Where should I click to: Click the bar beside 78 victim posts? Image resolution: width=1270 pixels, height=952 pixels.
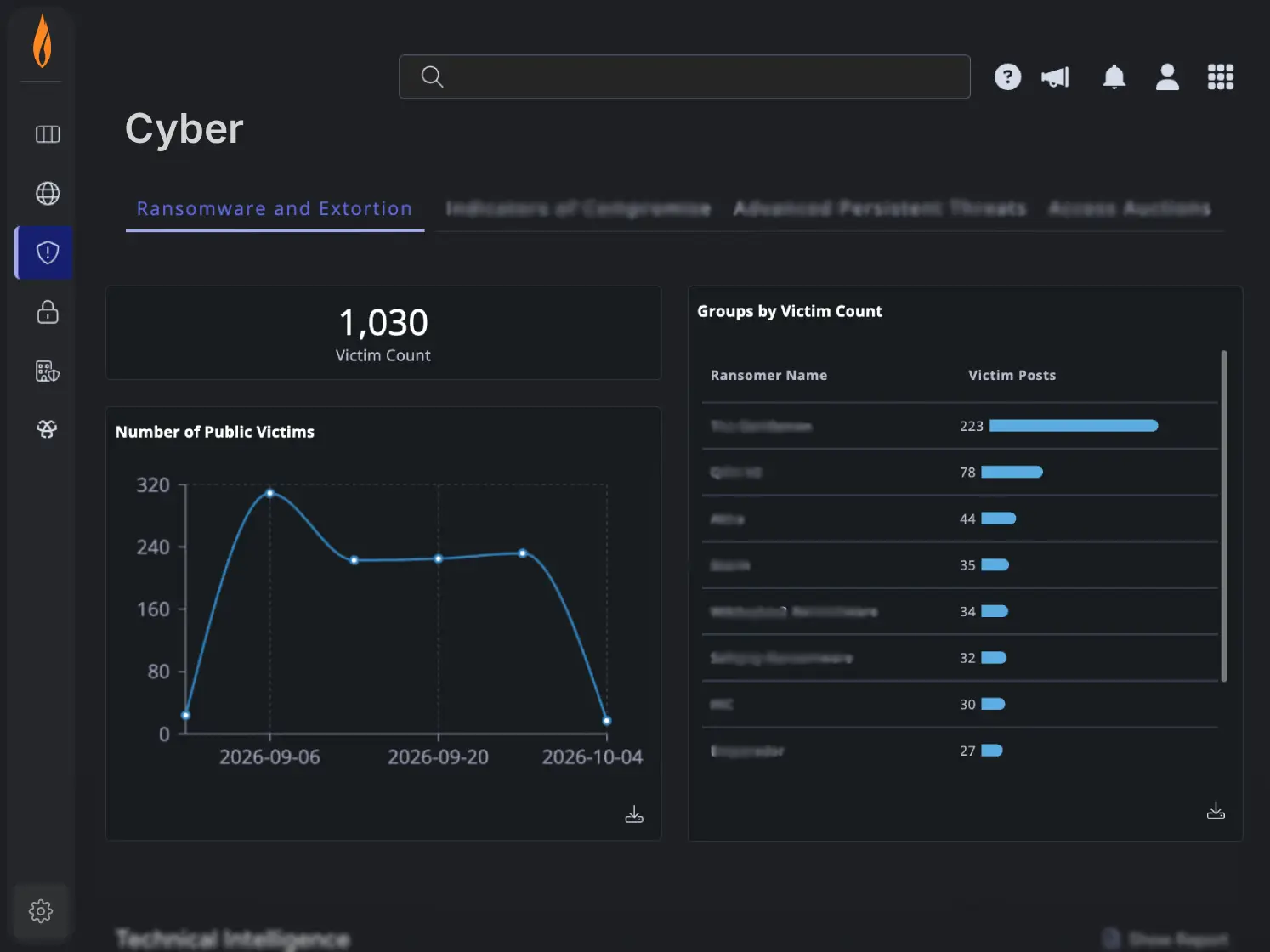click(x=1012, y=472)
